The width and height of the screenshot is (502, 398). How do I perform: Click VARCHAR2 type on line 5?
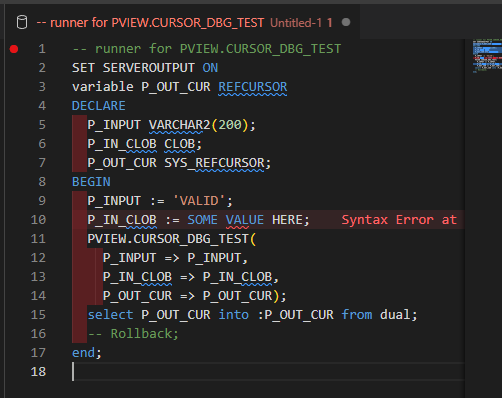pos(179,125)
